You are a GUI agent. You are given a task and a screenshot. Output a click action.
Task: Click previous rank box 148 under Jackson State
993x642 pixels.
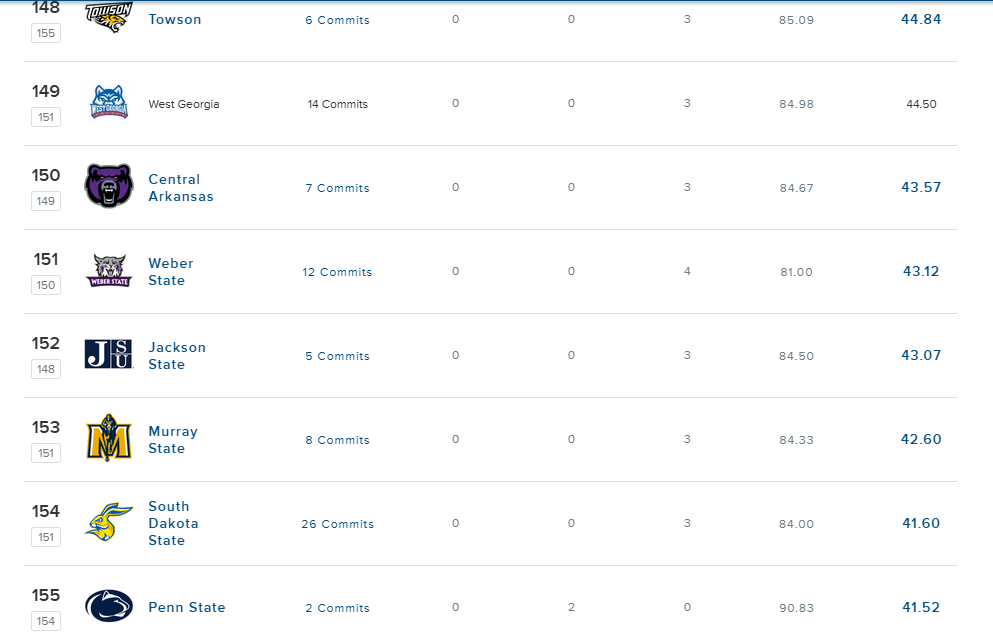46,369
